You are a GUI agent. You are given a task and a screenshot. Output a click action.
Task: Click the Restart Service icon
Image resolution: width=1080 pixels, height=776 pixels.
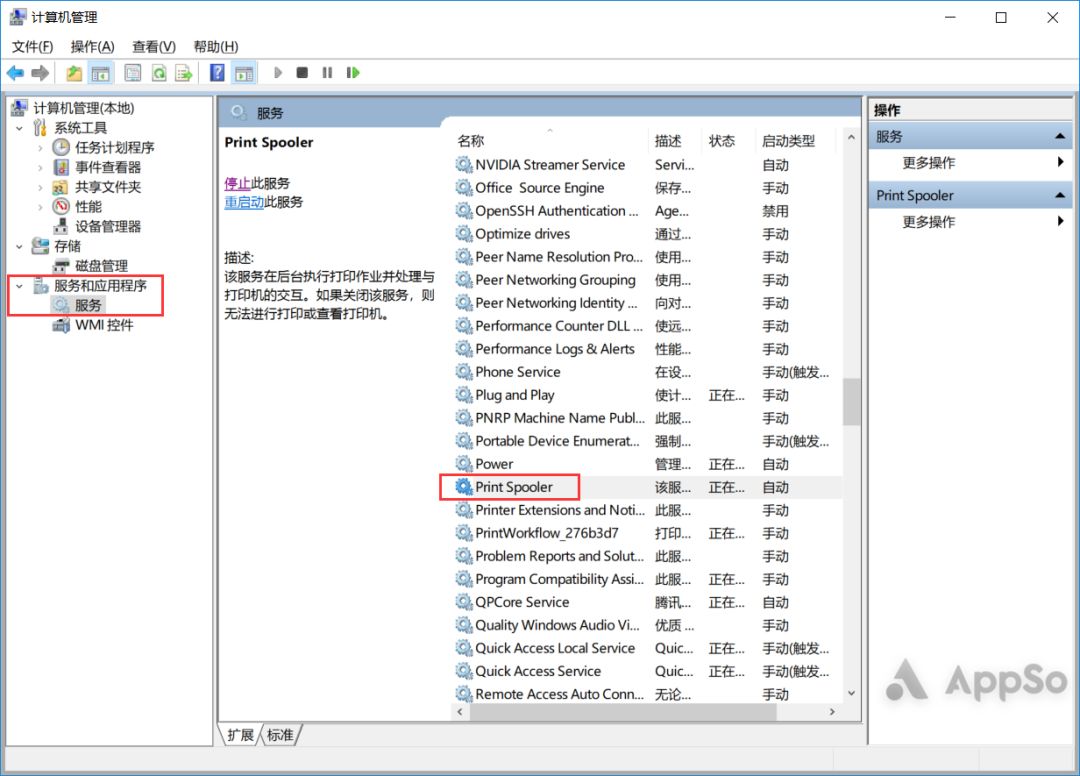click(353, 73)
